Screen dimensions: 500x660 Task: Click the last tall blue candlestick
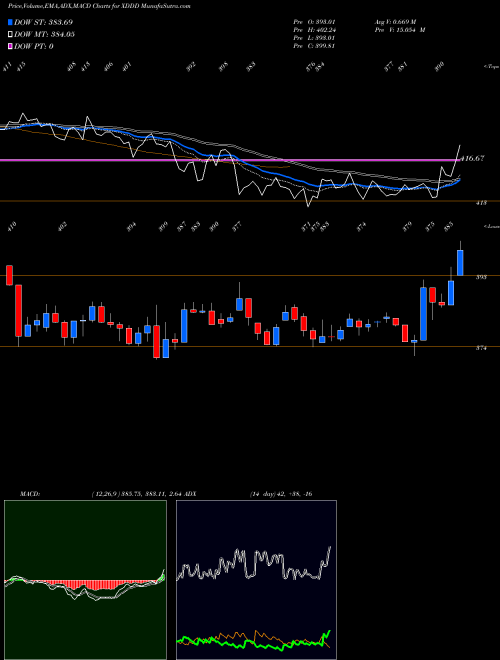click(x=460, y=263)
